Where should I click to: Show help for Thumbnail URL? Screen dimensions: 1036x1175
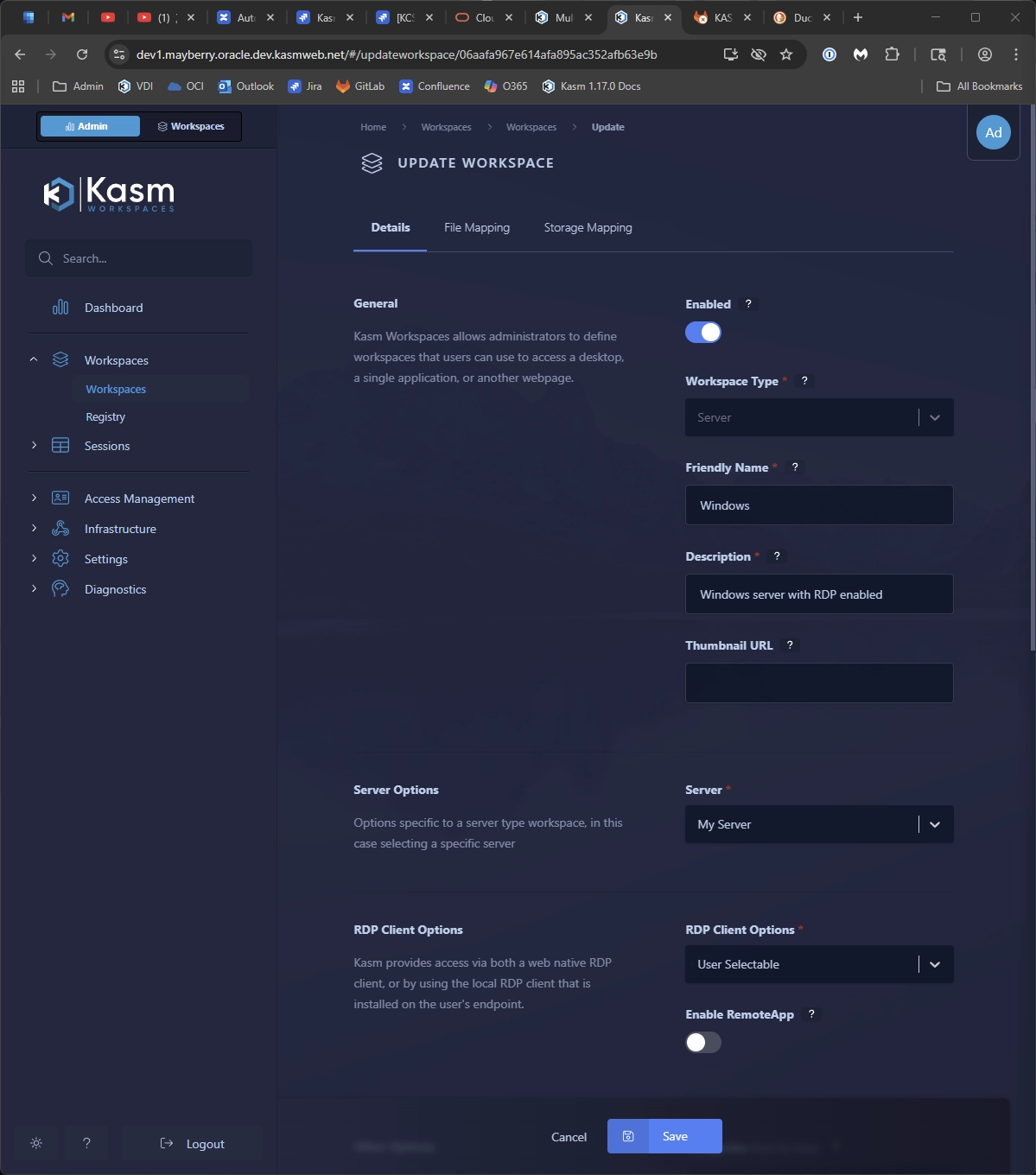point(790,645)
